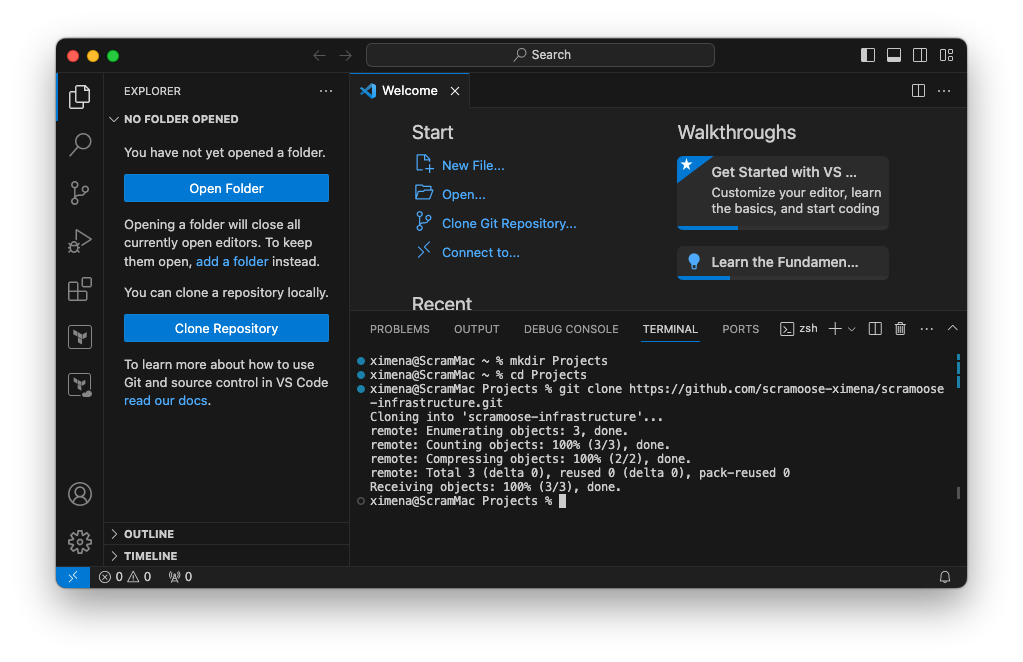Open Get Started with VS Code walkthrough
1023x662 pixels.
click(783, 192)
